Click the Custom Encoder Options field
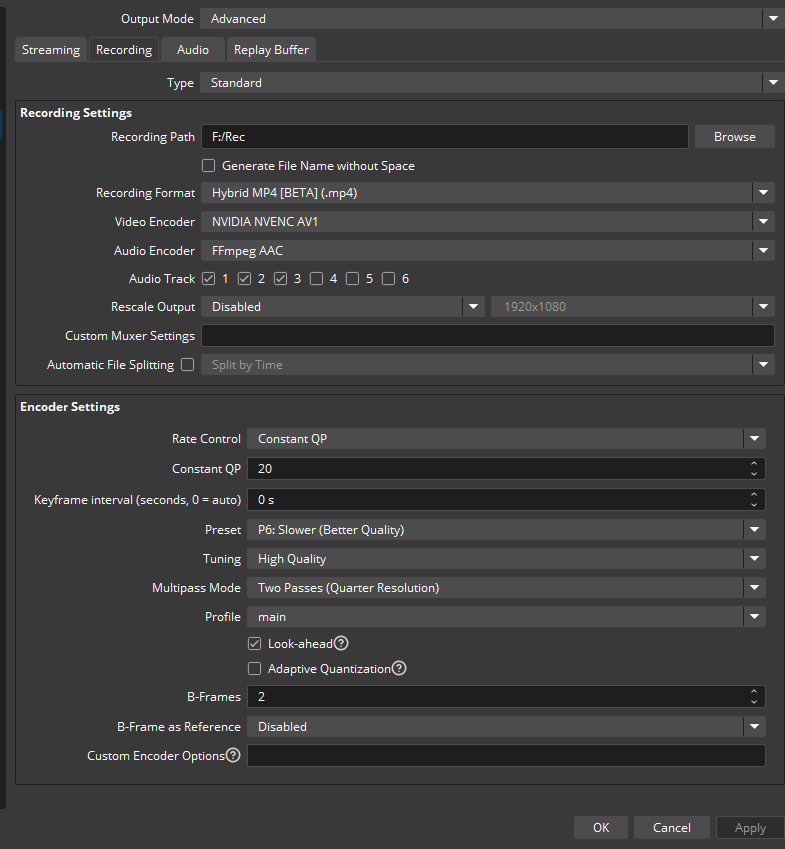Image resolution: width=785 pixels, height=849 pixels. point(506,755)
